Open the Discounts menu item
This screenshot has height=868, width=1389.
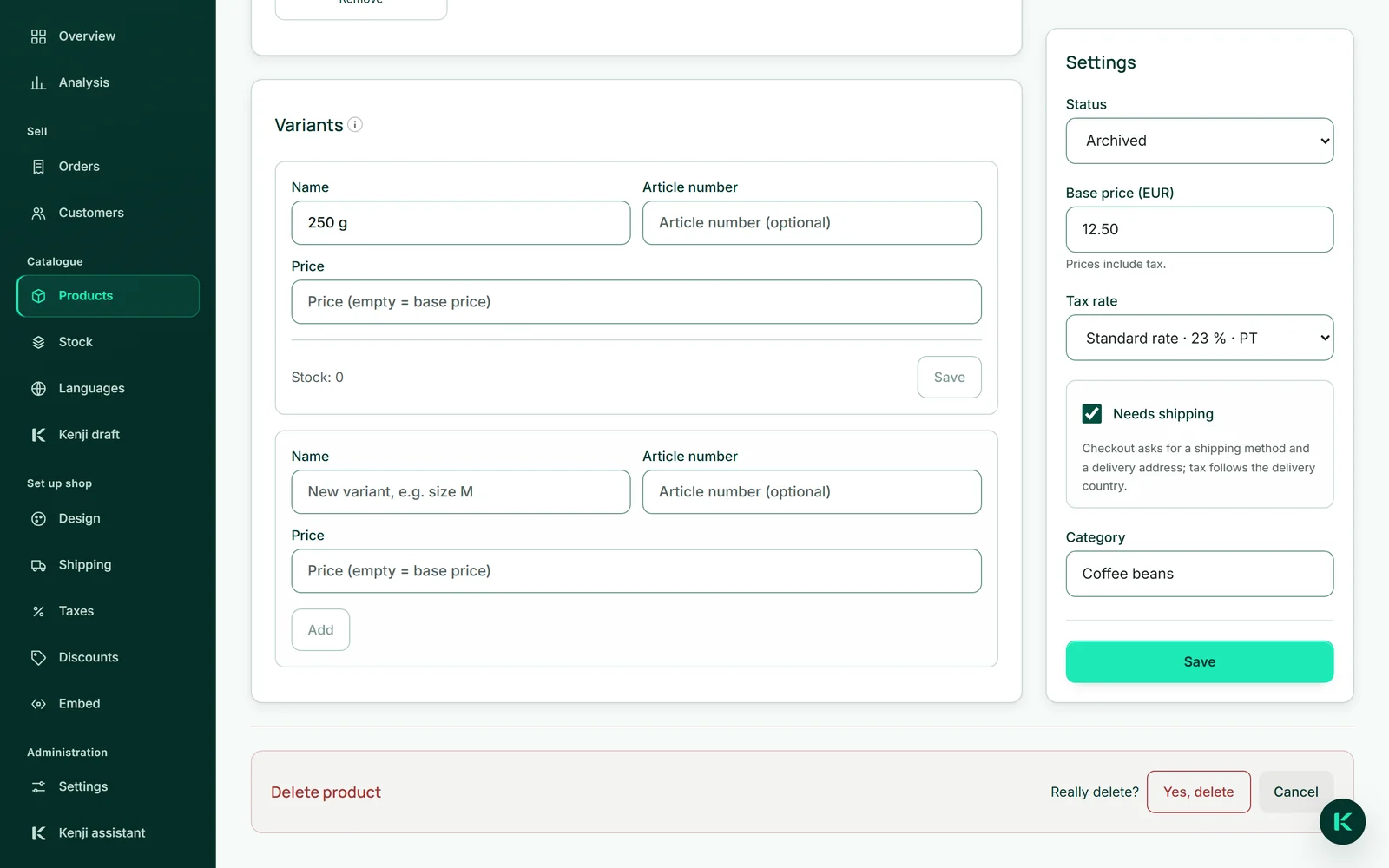(108, 657)
